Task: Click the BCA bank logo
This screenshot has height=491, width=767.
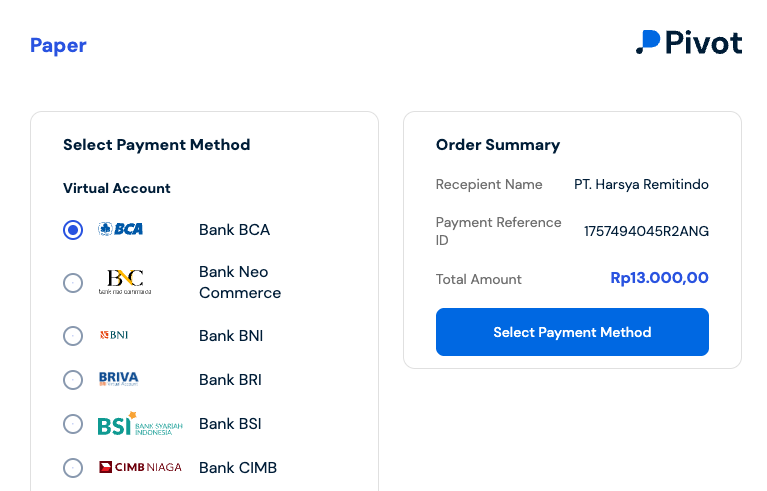Action: click(x=120, y=229)
